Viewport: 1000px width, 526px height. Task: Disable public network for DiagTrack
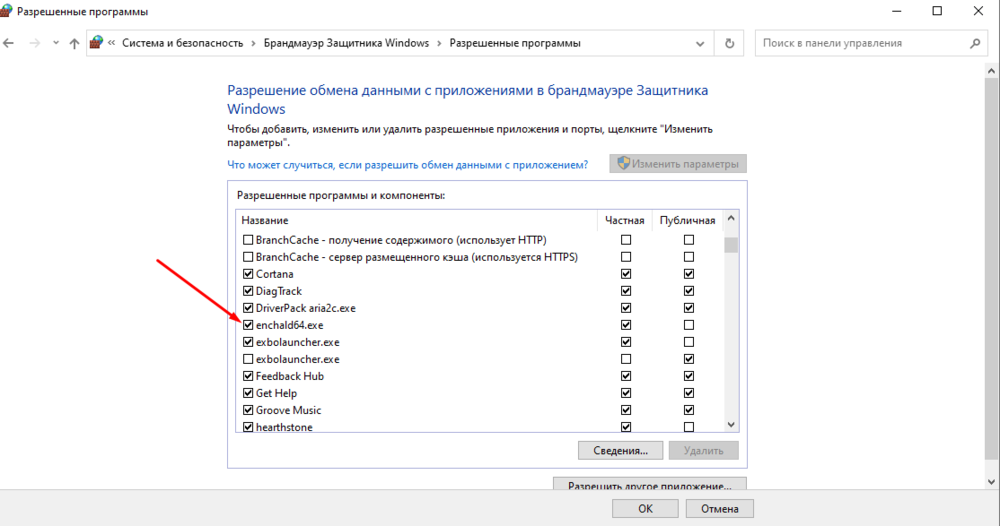click(689, 291)
